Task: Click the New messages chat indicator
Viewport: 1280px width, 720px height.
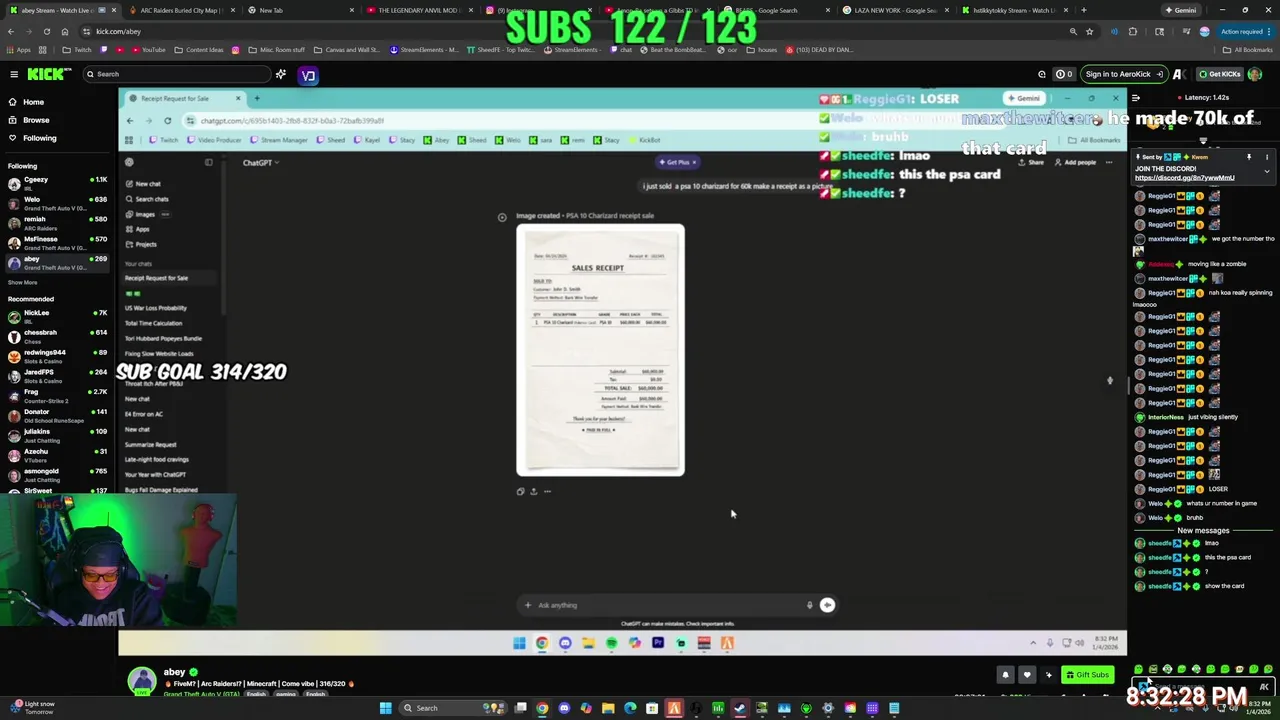Action: tap(1203, 531)
